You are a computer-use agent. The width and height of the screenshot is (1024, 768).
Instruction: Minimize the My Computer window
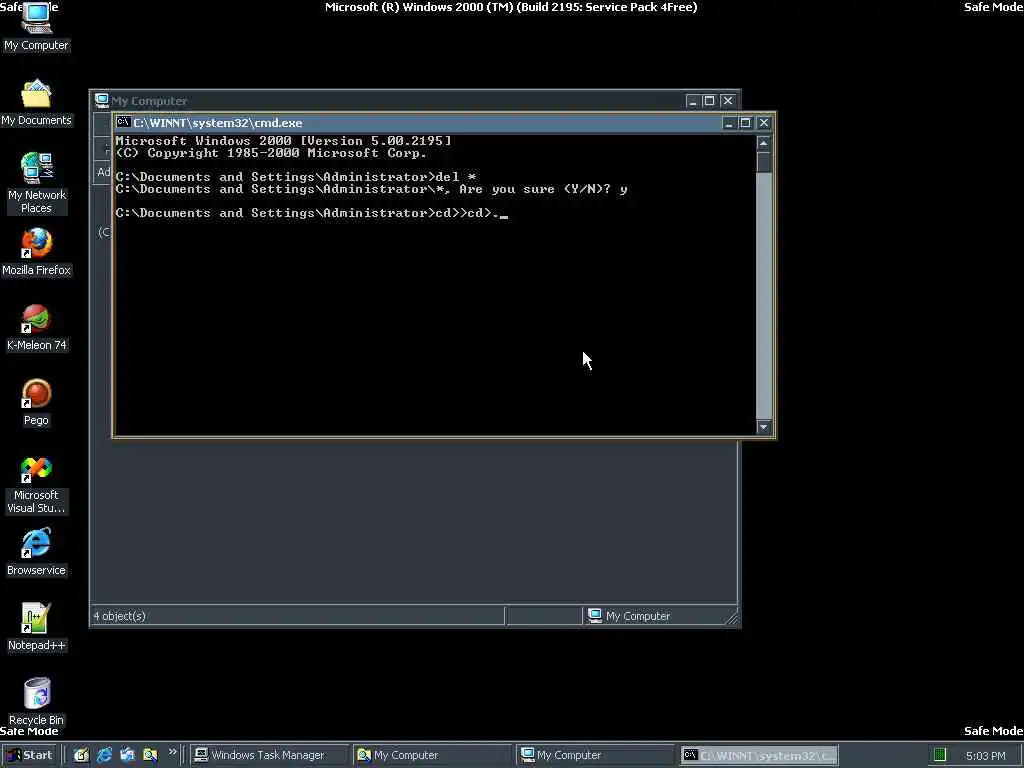(x=692, y=101)
